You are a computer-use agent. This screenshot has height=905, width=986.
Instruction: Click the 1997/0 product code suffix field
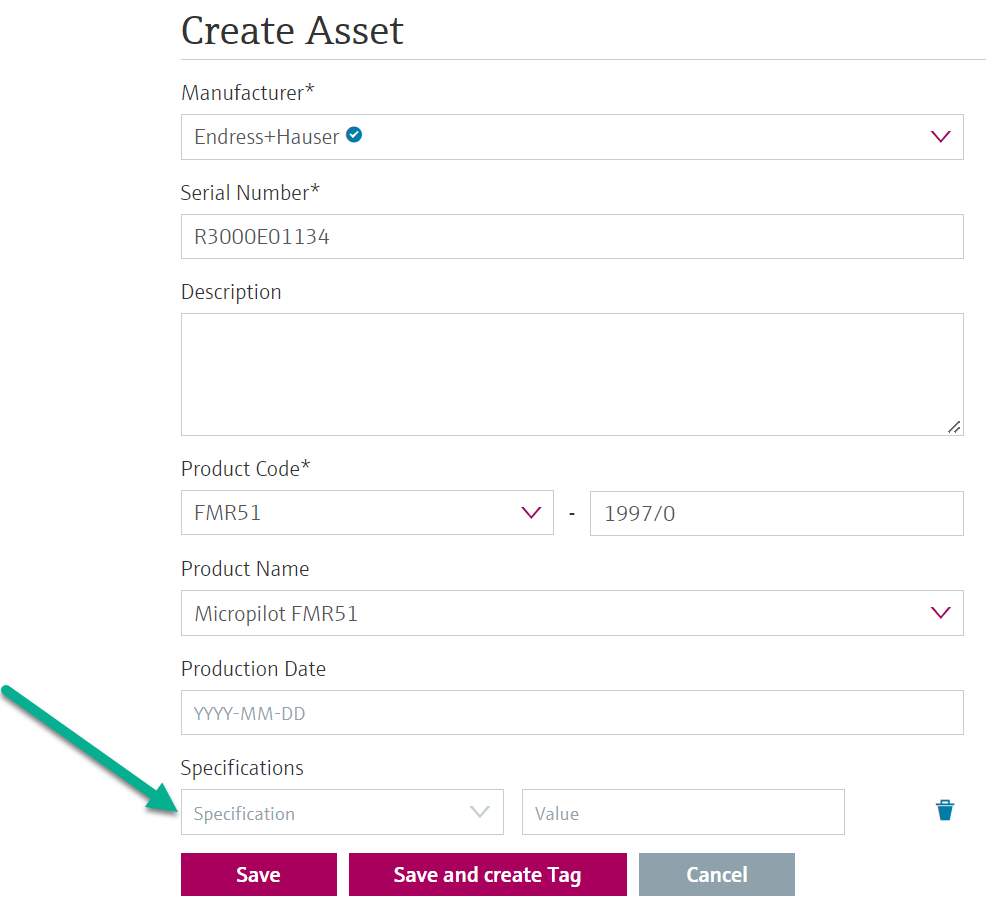click(x=776, y=513)
